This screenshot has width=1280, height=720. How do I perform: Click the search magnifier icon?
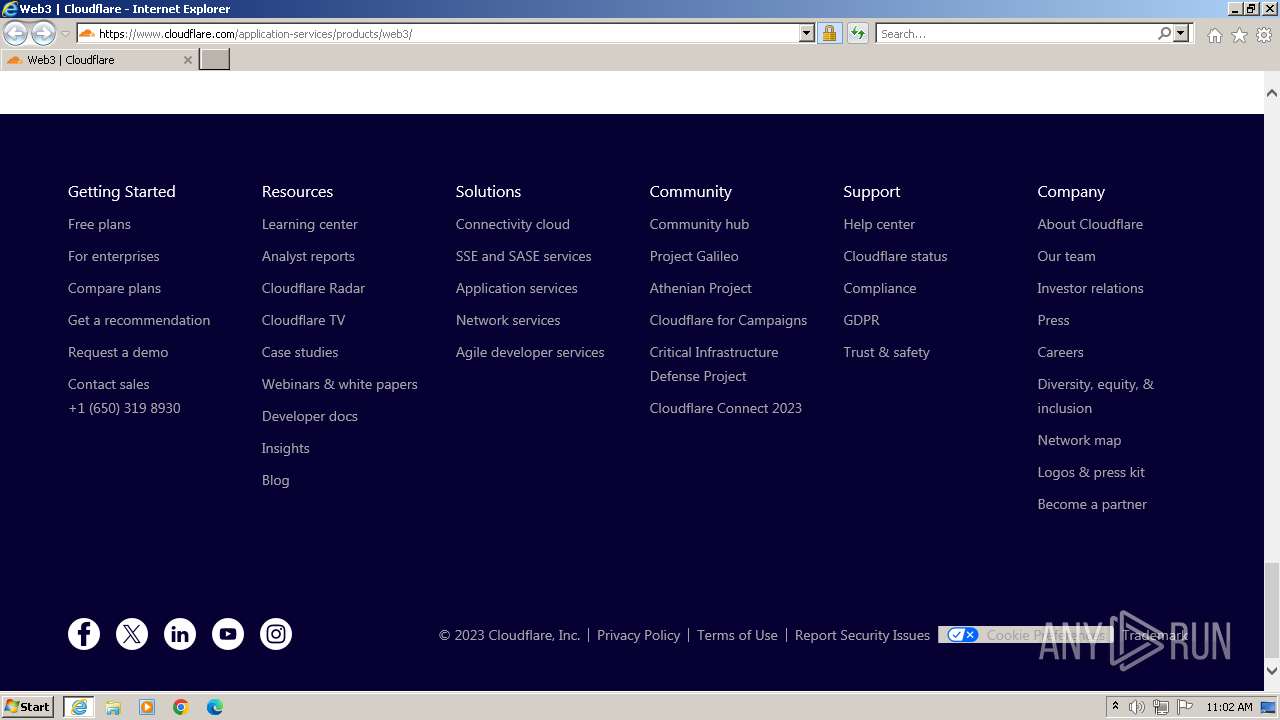[x=1164, y=34]
